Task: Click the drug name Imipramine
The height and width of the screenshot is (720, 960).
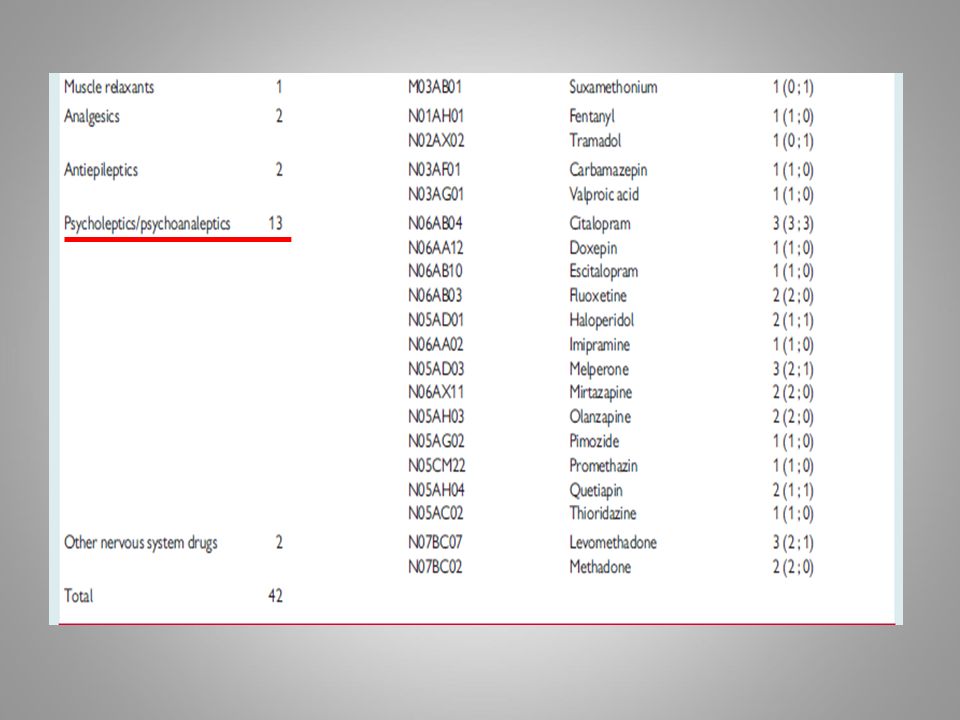Action: coord(599,345)
